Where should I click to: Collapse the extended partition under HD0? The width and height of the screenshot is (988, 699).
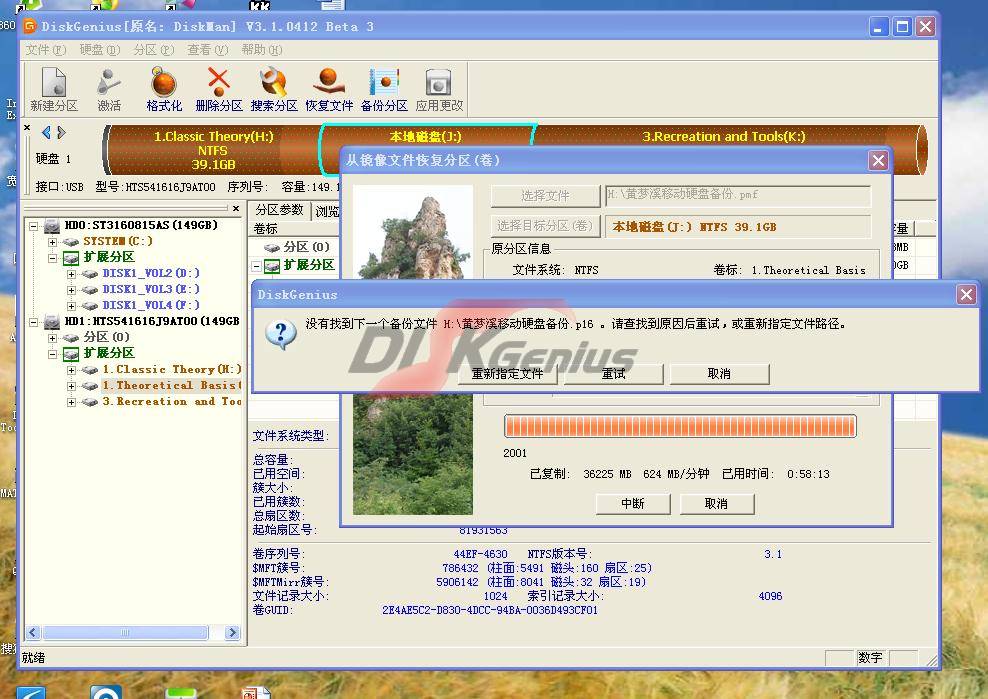53,257
